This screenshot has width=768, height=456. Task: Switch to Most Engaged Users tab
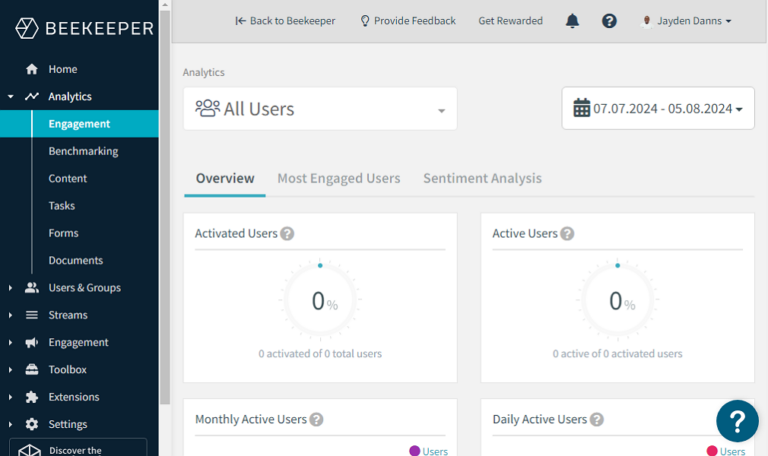(x=339, y=178)
